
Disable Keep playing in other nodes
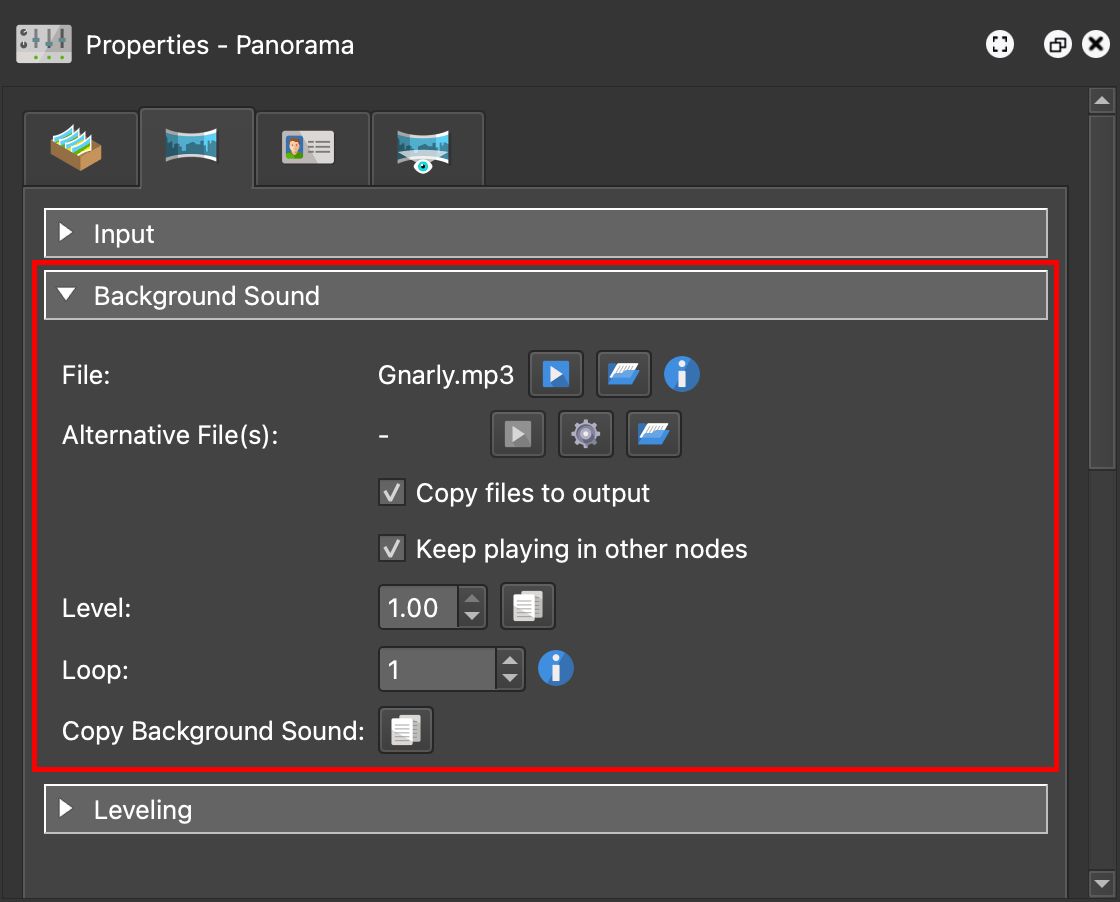click(391, 548)
